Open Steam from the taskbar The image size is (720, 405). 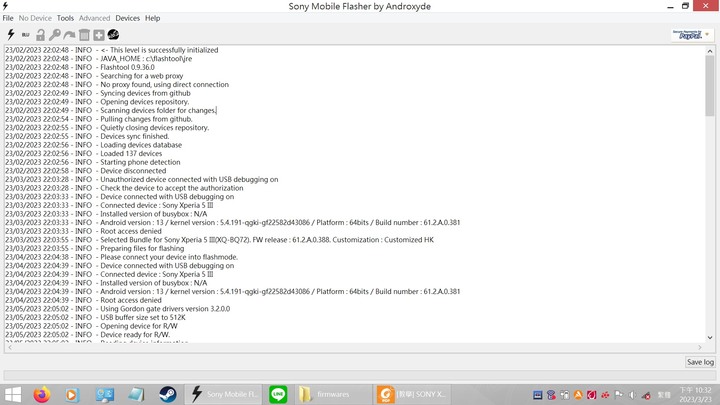click(x=168, y=394)
